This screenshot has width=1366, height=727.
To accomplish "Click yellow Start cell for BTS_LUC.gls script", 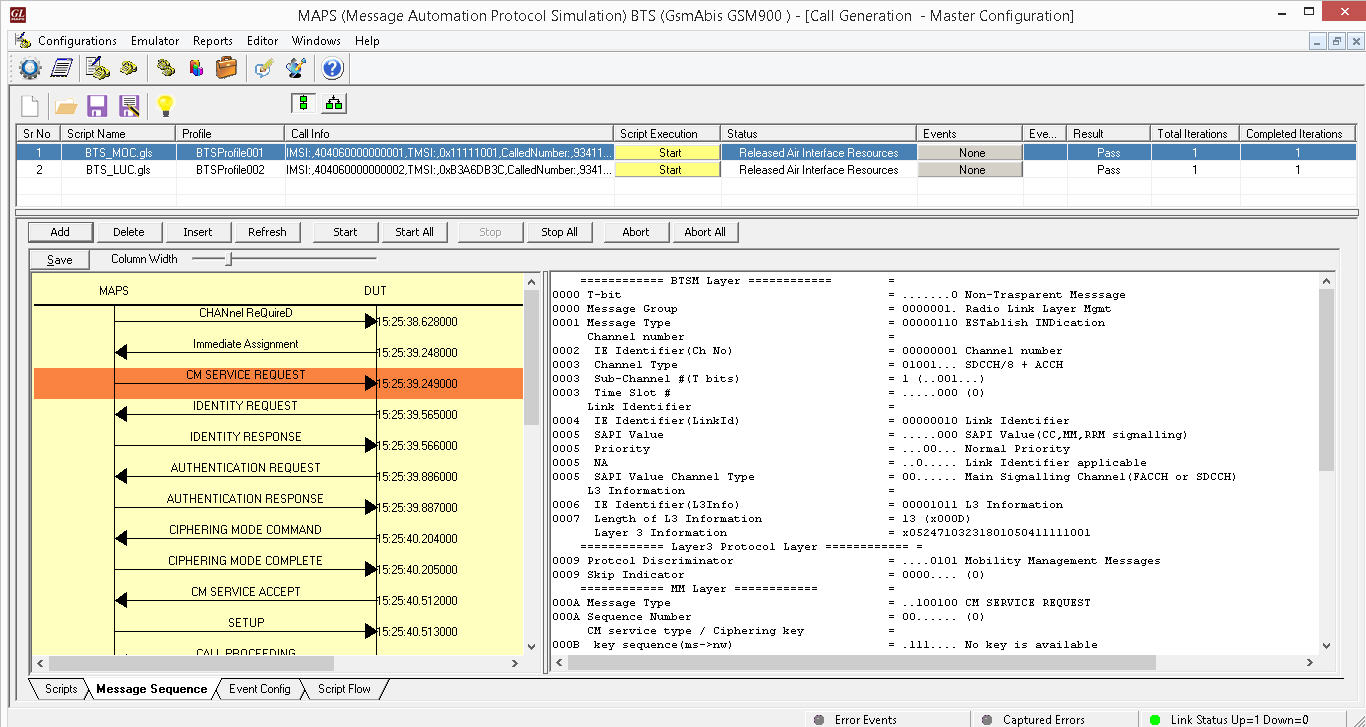I will point(669,170).
